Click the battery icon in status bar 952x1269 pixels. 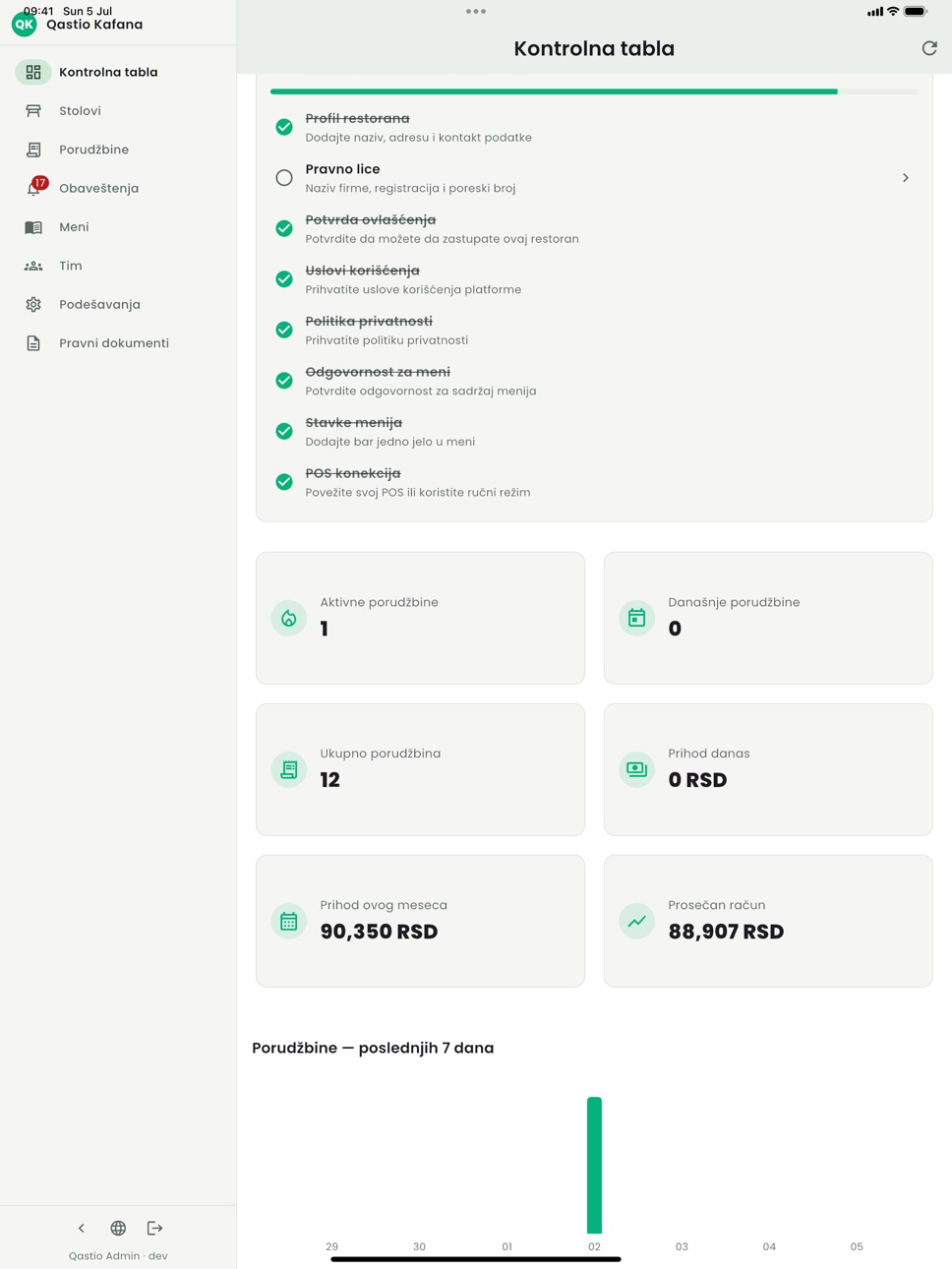916,12
